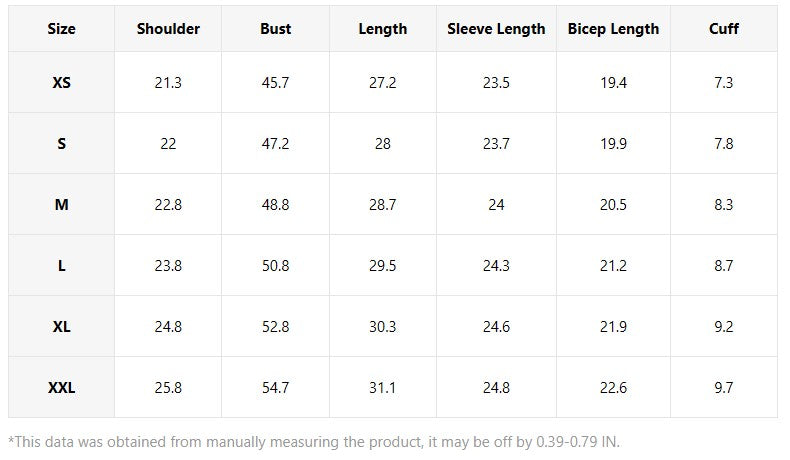Click the measurement disclaimer footnote text

coord(314,442)
